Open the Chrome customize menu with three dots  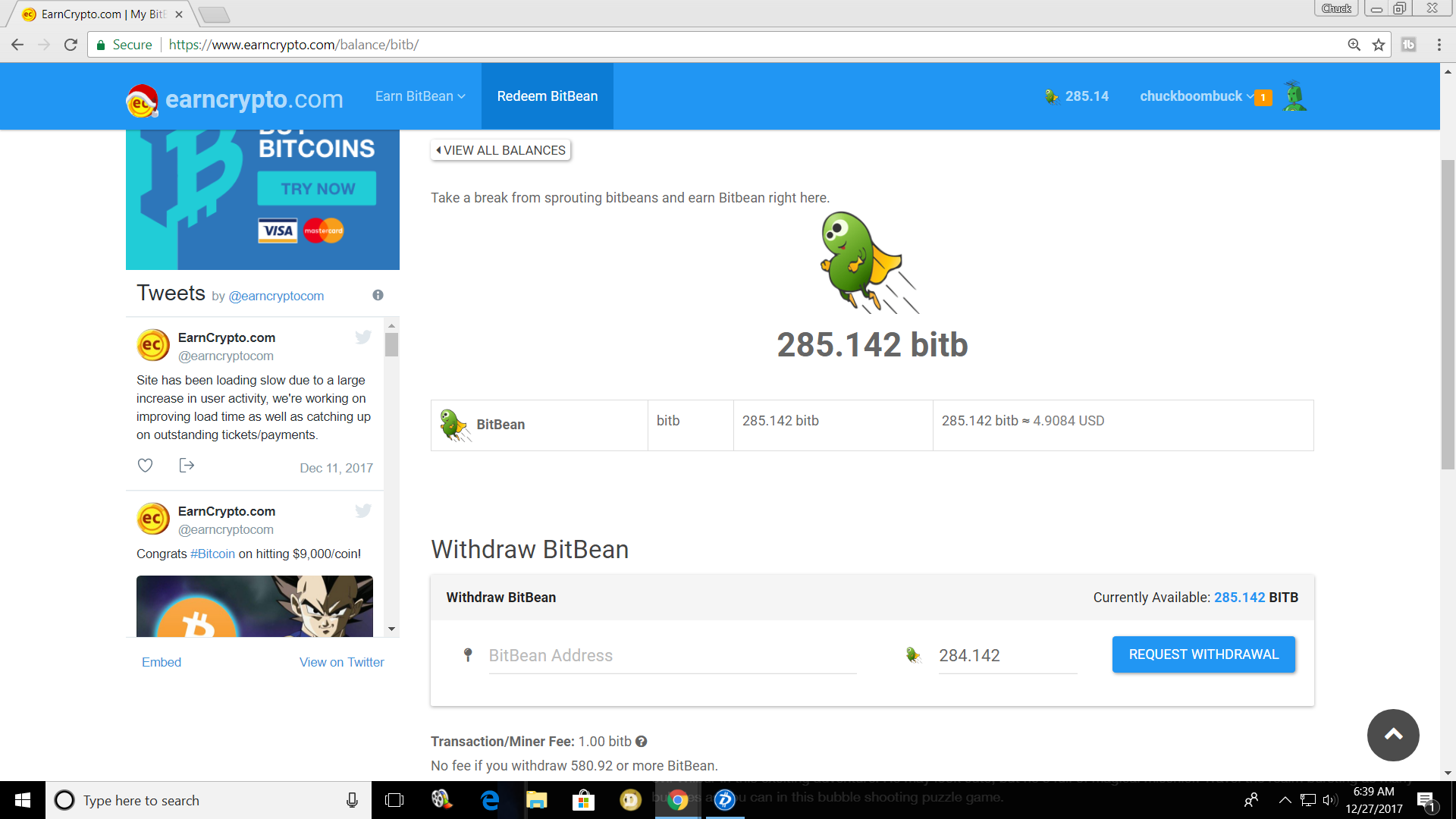point(1439,44)
